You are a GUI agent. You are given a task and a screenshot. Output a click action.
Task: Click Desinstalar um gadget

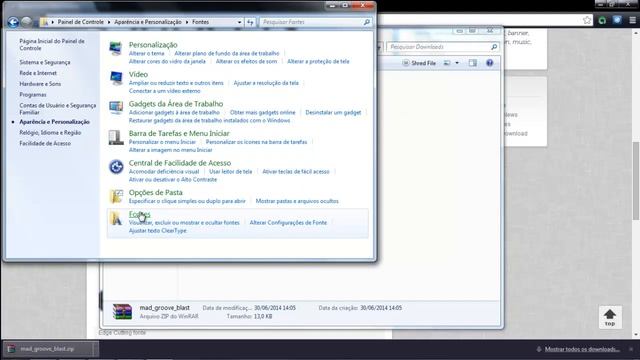pyautogui.click(x=333, y=112)
